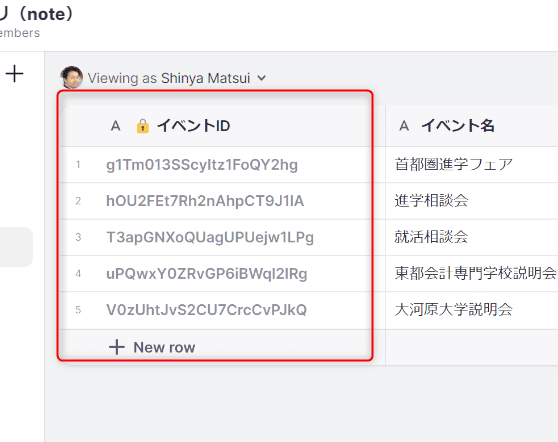The height and width of the screenshot is (442, 558).
Task: Click the lock icon on イベントID column
Action: tap(143, 126)
